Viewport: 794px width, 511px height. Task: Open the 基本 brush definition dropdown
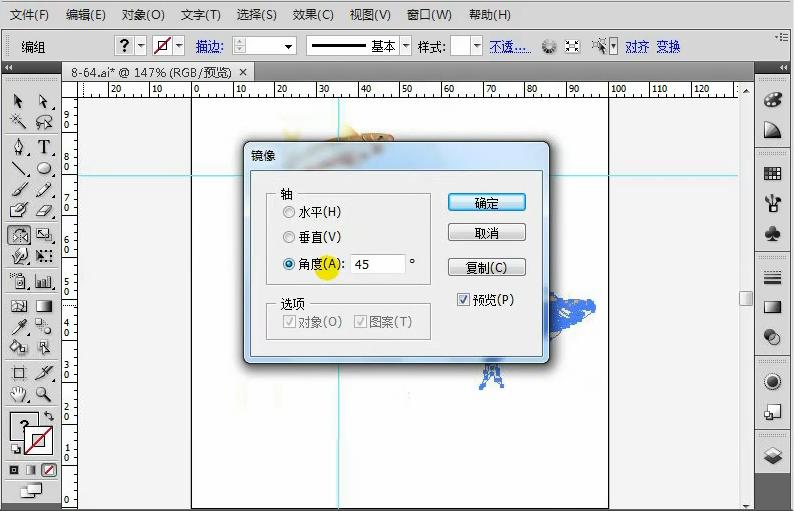tap(406, 46)
